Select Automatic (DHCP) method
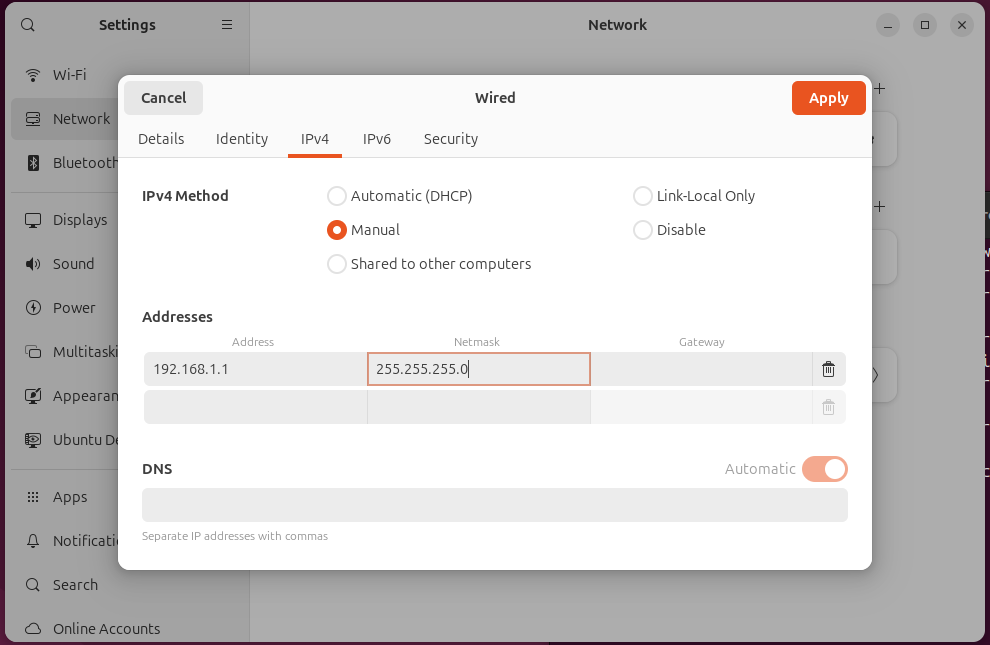The height and width of the screenshot is (645, 990). (337, 196)
